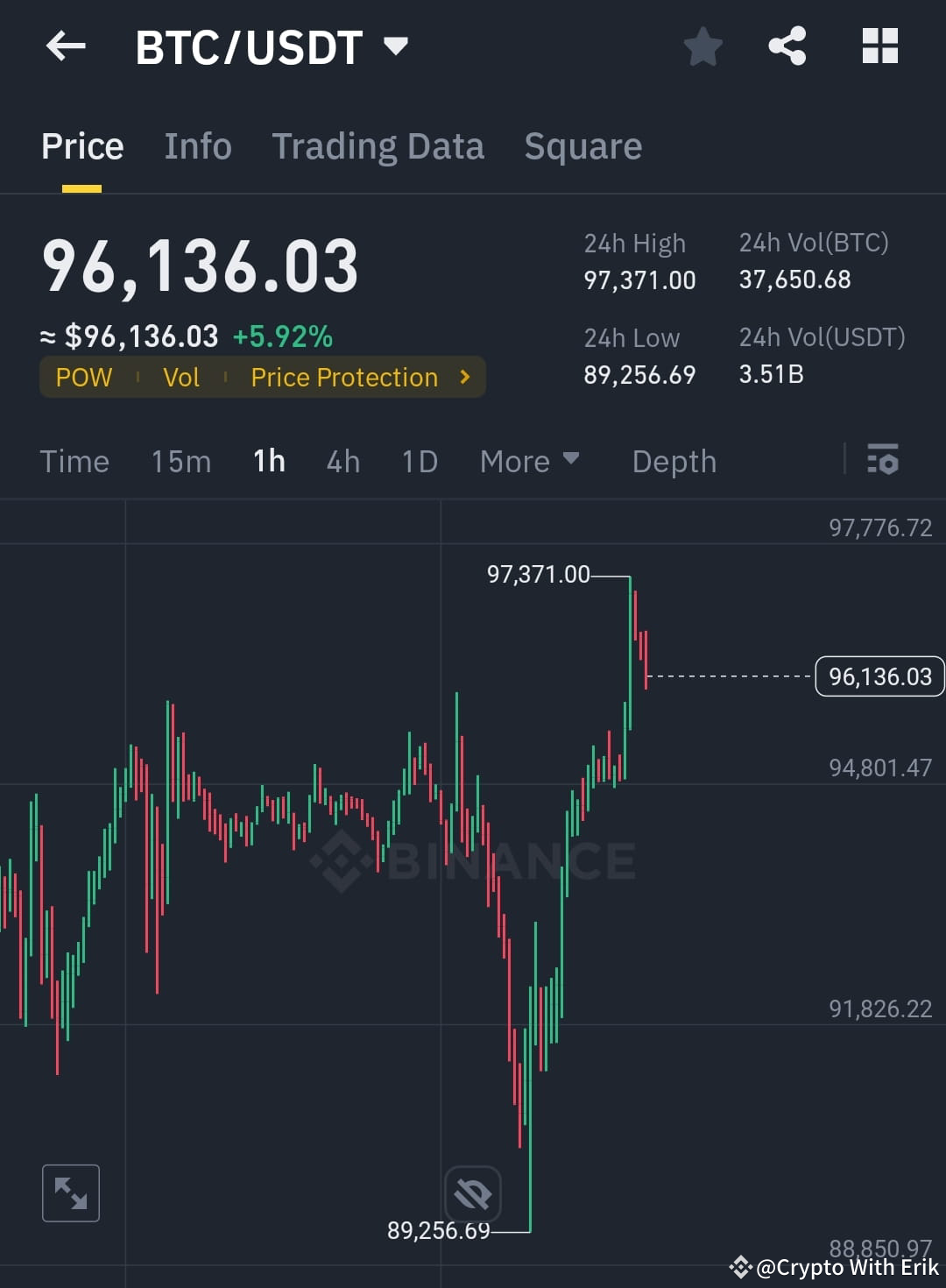Open the Square tab
Viewport: 946px width, 1288px height.
point(582,145)
